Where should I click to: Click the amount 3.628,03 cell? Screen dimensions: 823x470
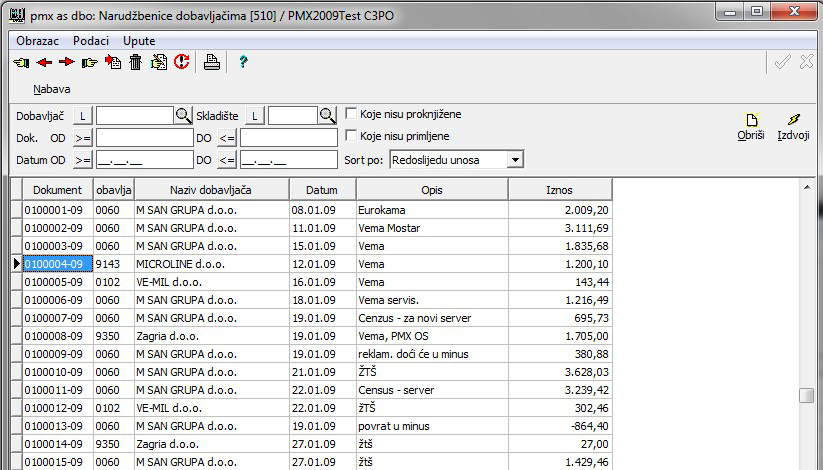tap(560, 372)
